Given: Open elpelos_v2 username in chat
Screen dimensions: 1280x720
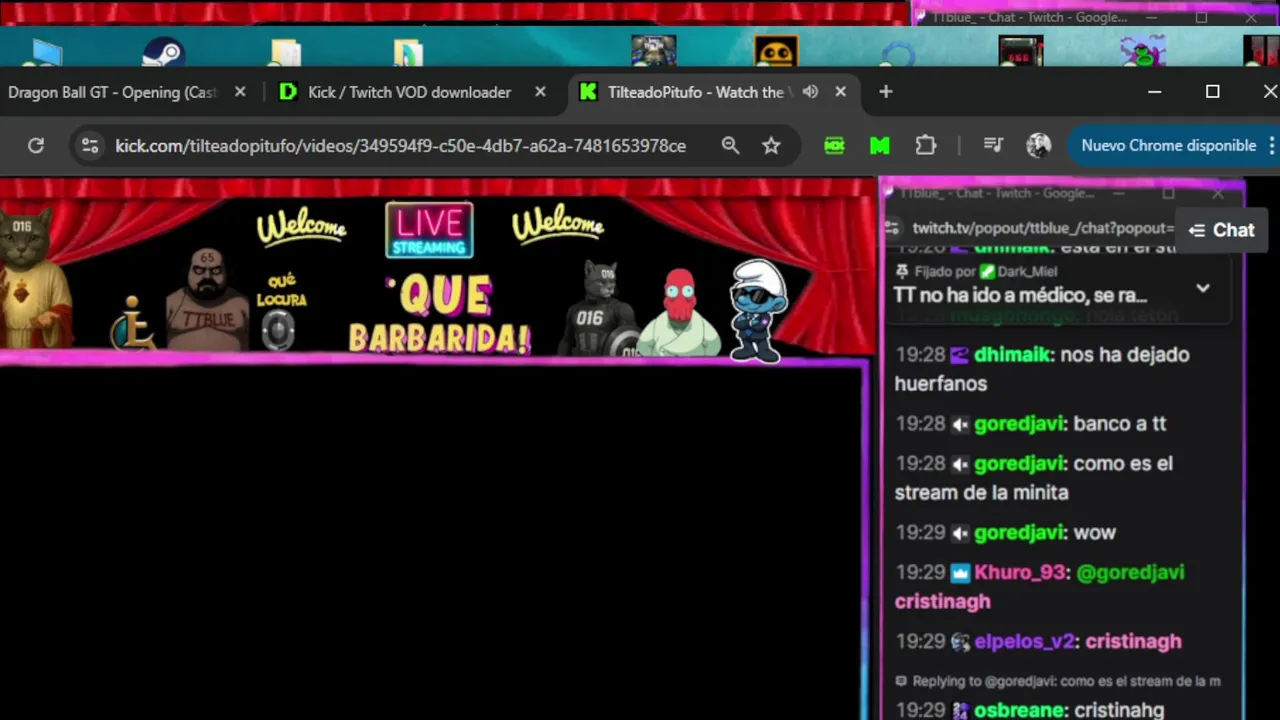Looking at the screenshot, I should point(1024,642).
